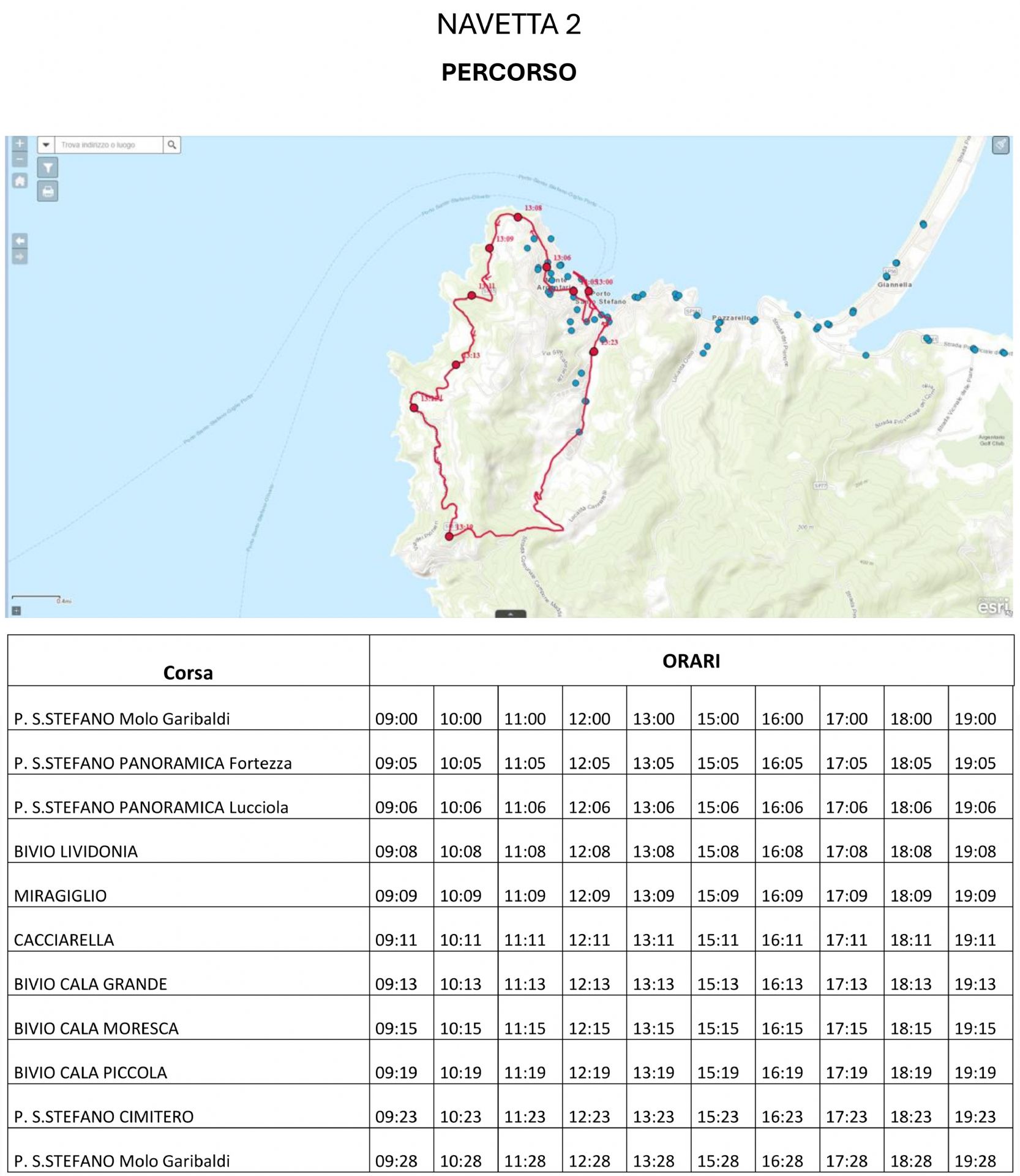
Task: Open the search source dropdown arrow
Action: coord(46,145)
